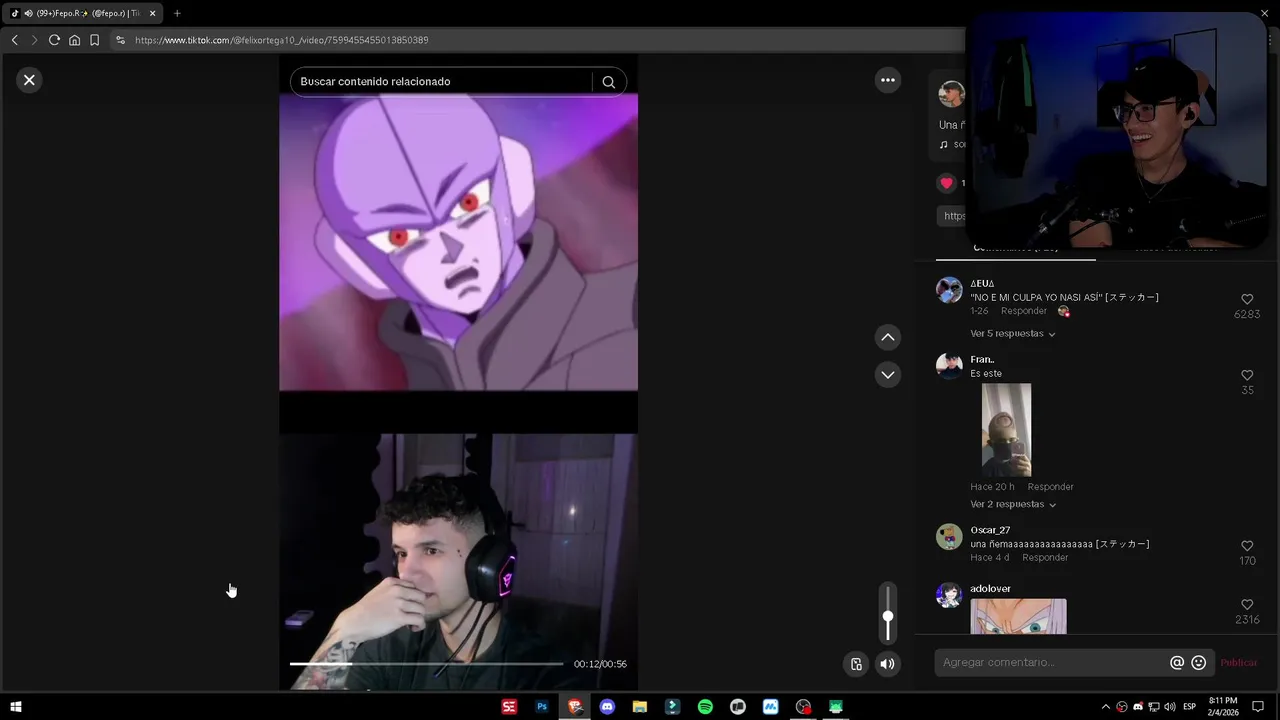
Task: Close the TikTok video viewer
Action: [x=29, y=80]
